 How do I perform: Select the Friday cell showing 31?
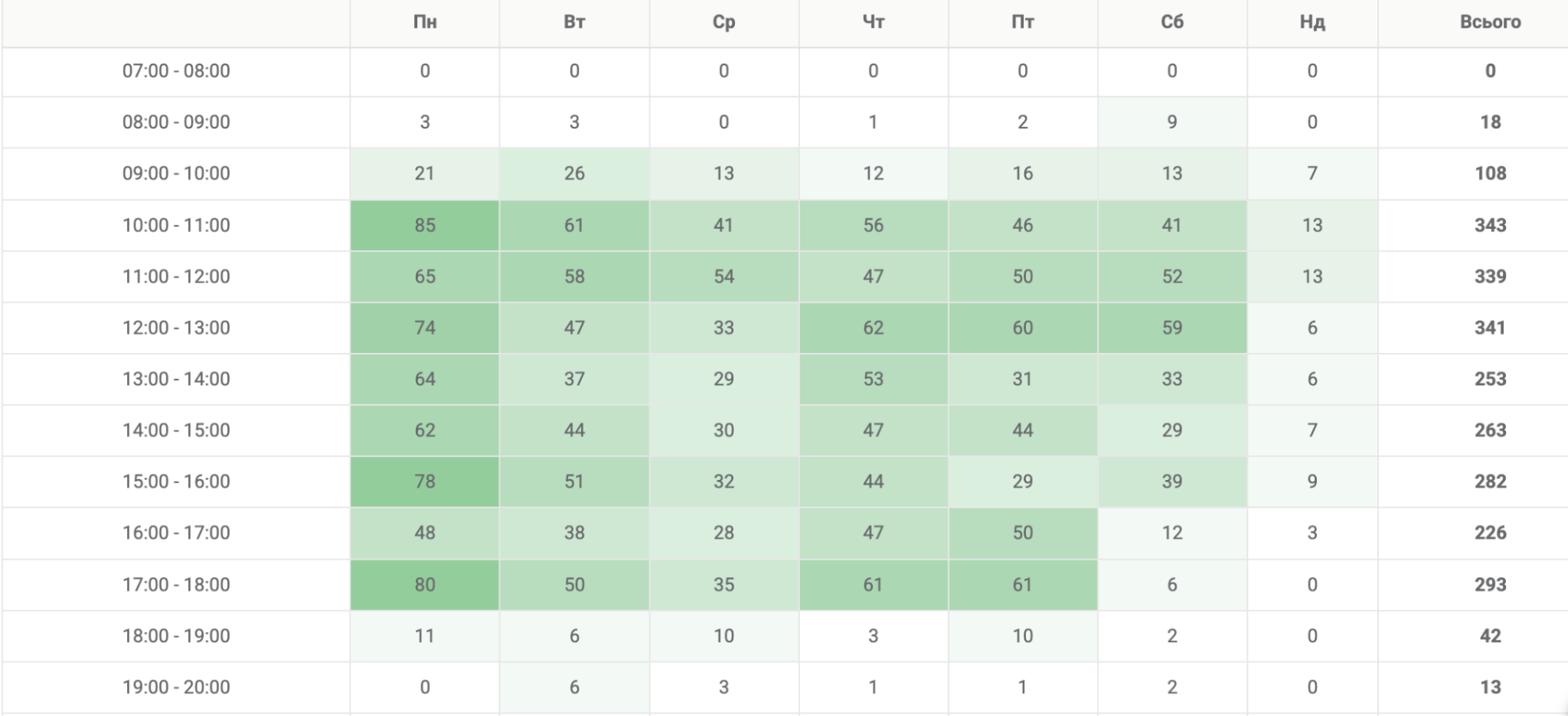pos(1022,379)
